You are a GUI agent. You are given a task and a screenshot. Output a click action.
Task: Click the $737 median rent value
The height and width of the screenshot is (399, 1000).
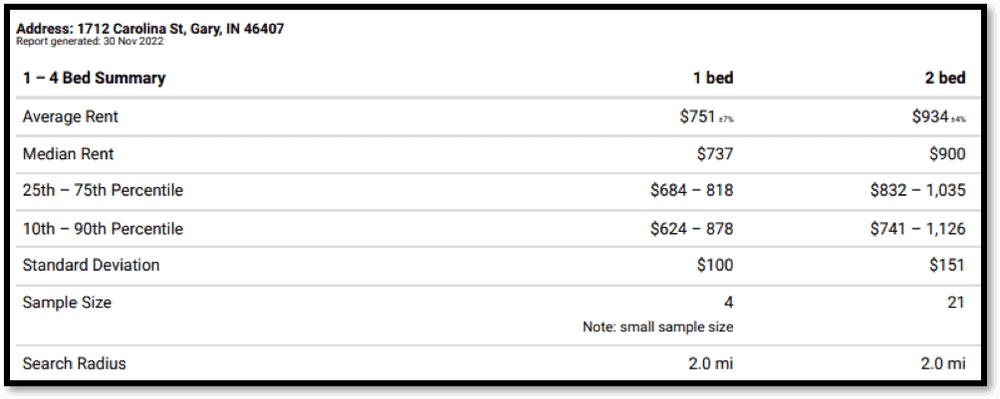pos(715,154)
